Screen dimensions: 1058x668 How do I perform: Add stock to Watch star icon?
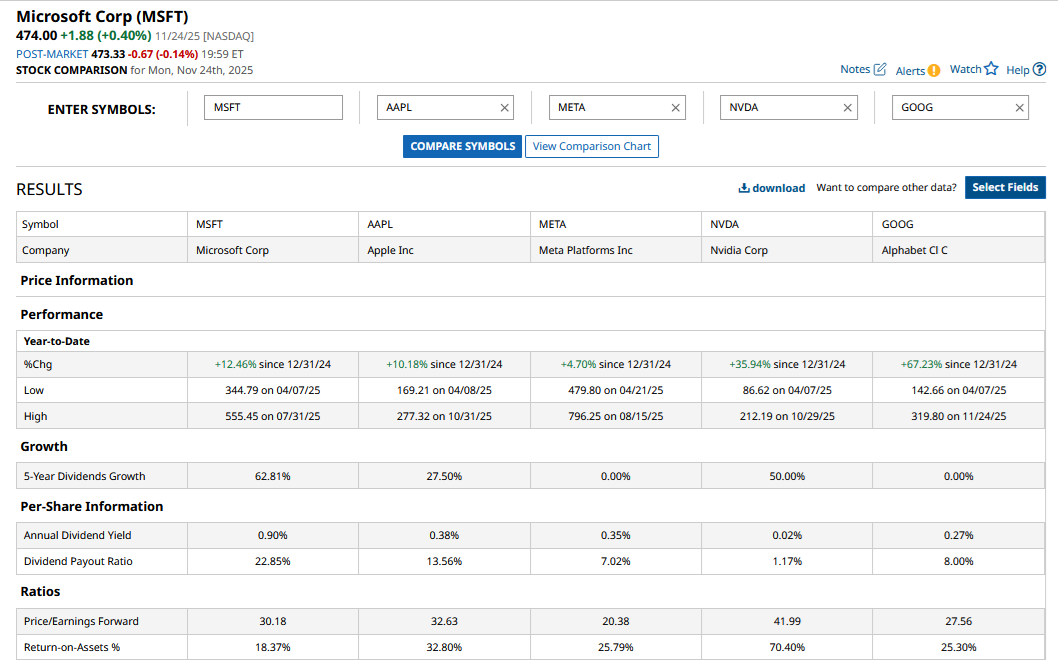point(991,69)
